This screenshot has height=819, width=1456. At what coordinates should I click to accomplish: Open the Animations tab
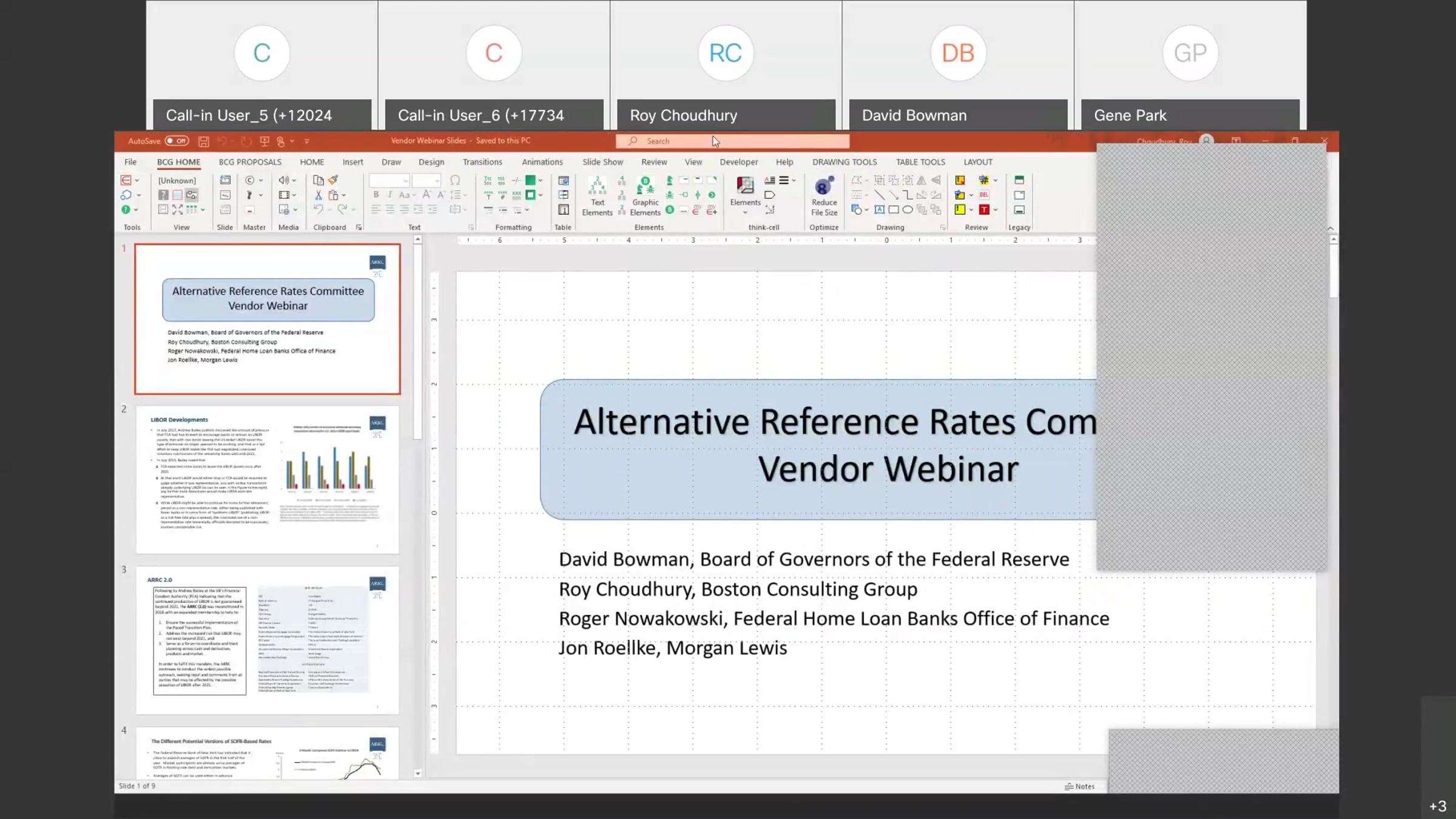click(x=542, y=162)
